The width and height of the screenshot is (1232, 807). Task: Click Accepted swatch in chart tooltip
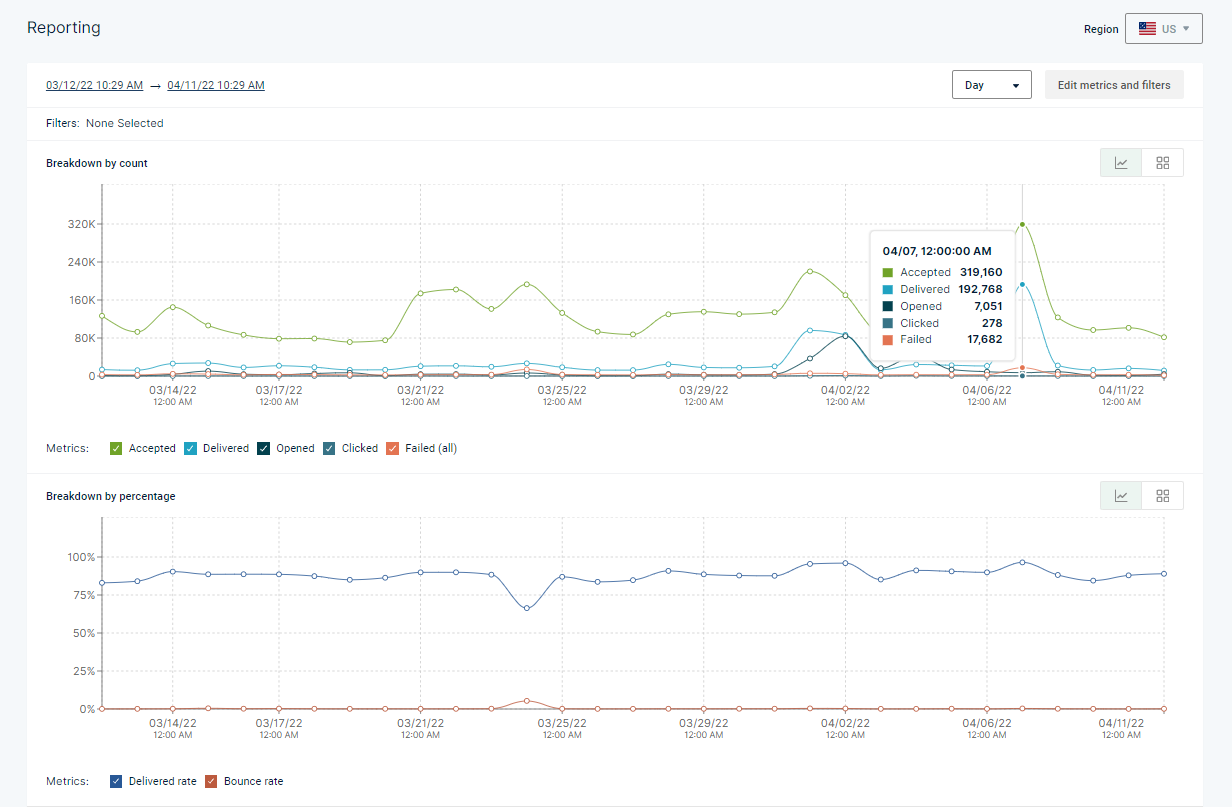888,272
